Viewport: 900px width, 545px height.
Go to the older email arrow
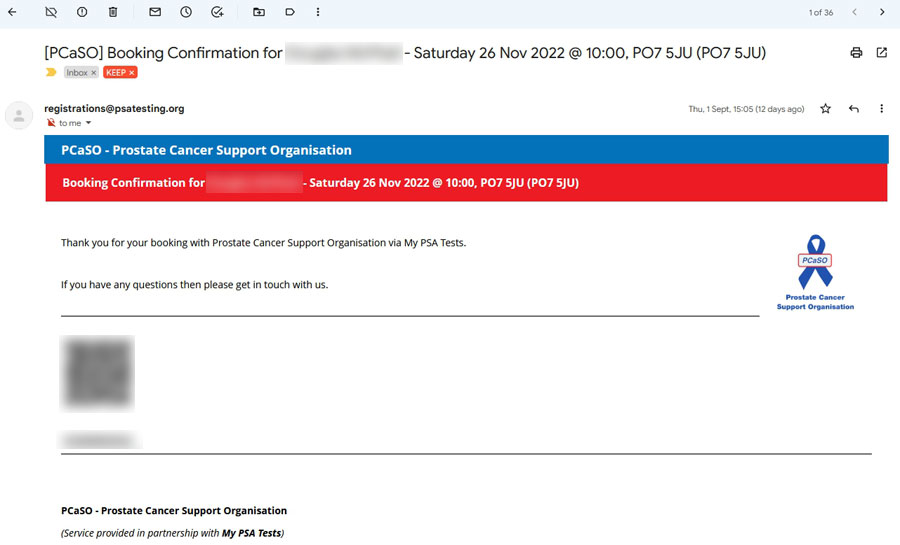882,12
